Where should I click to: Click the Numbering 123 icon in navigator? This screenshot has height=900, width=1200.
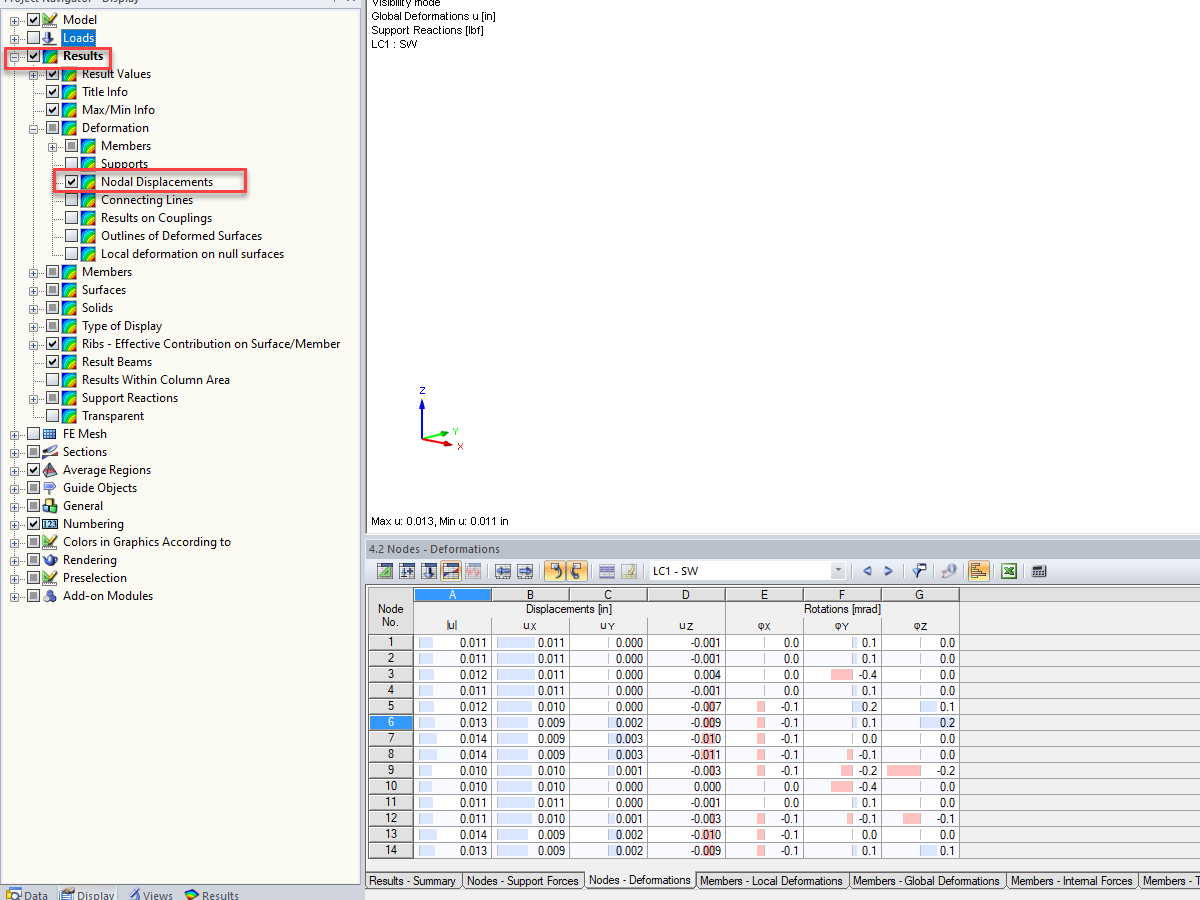click(51, 524)
